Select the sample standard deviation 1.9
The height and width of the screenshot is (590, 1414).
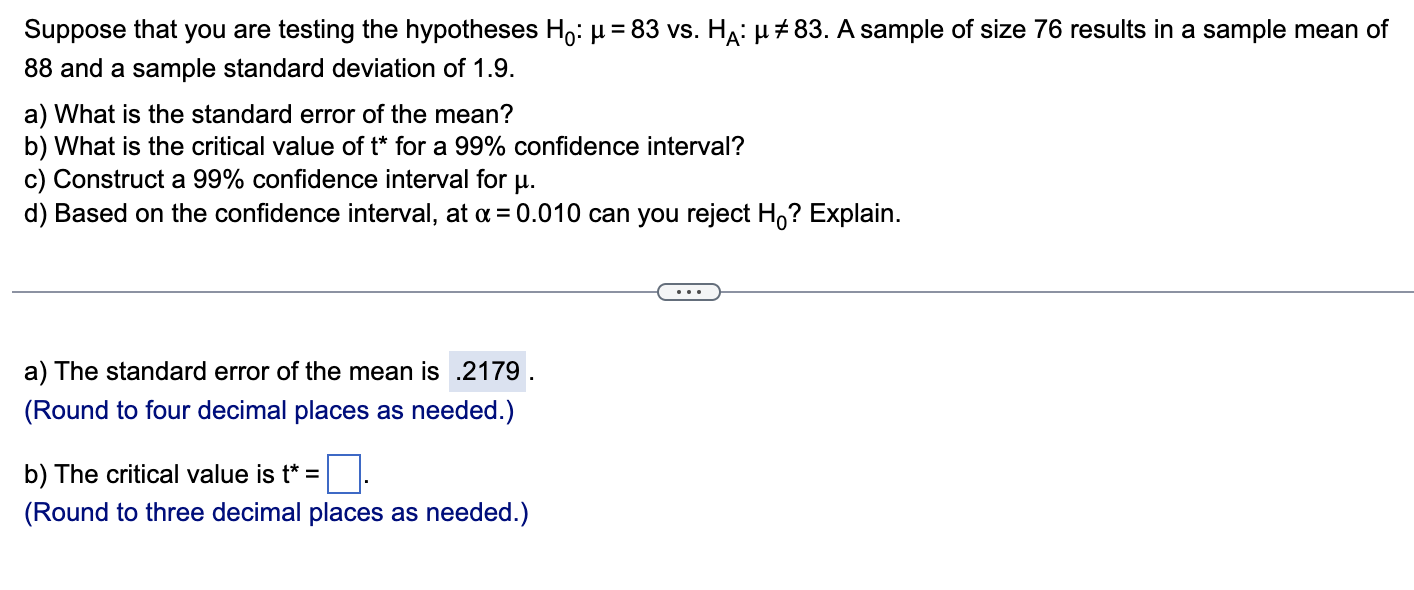pyautogui.click(x=489, y=68)
